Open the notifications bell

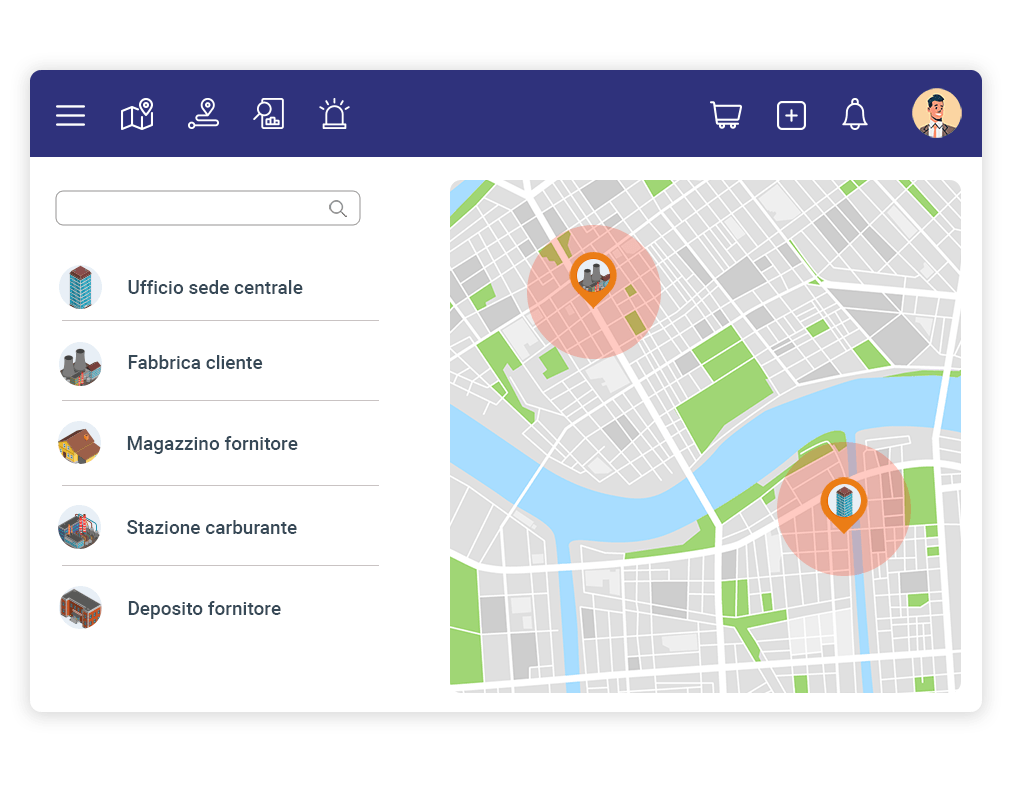855,114
